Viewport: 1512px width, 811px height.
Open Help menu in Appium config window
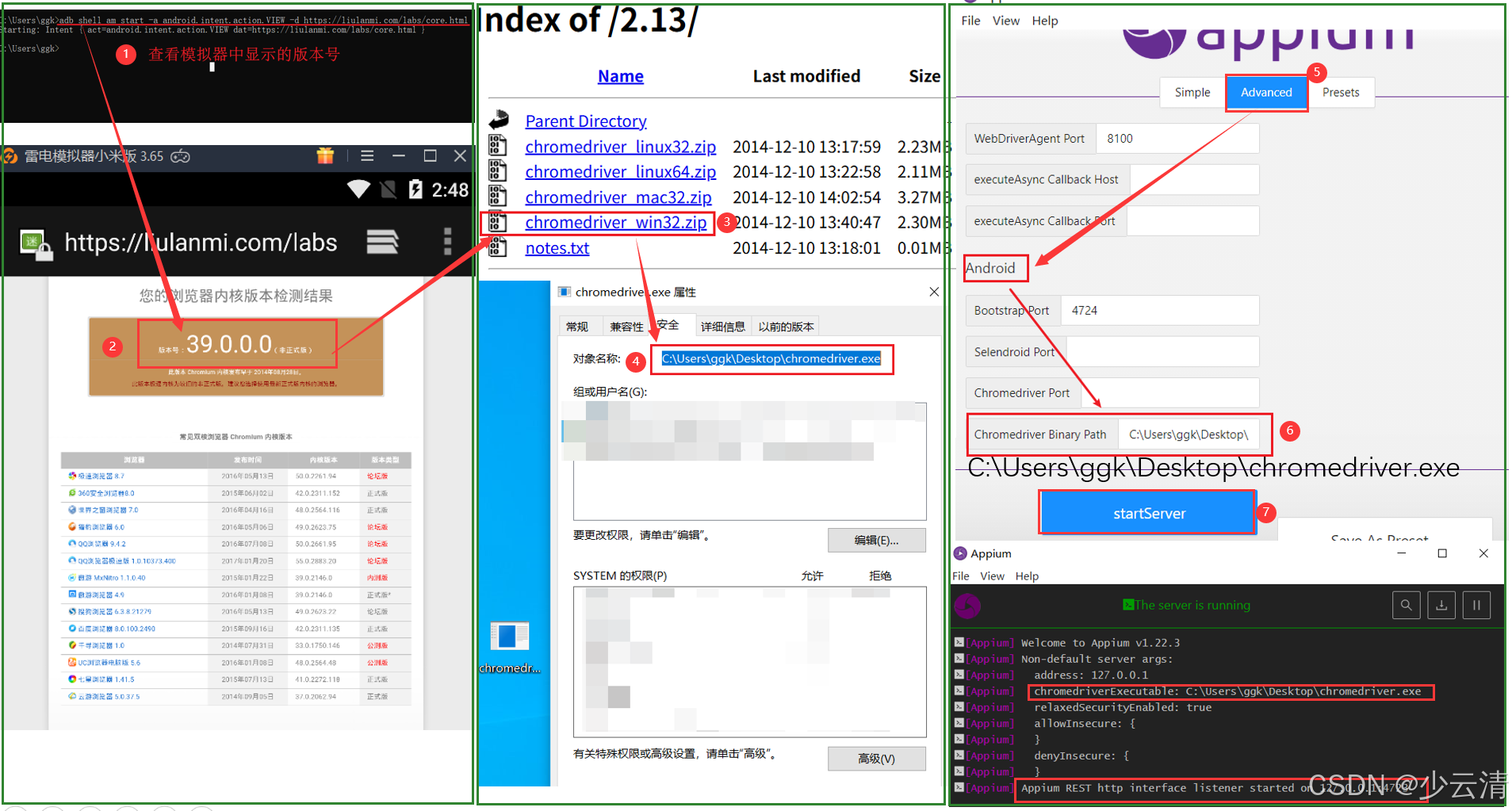1045,21
